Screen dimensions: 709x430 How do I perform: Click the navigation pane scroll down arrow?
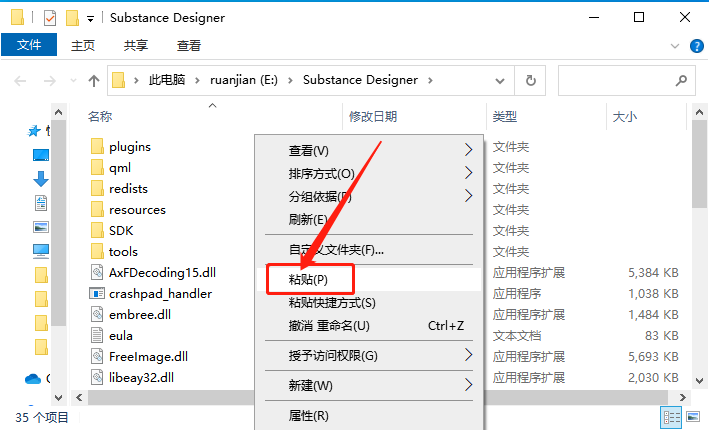coord(58,398)
